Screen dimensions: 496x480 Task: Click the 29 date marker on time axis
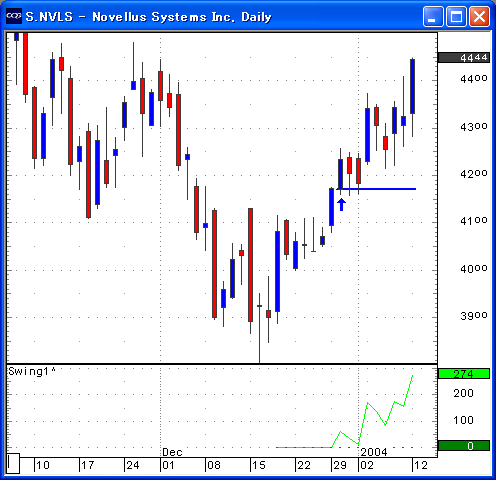click(x=340, y=465)
